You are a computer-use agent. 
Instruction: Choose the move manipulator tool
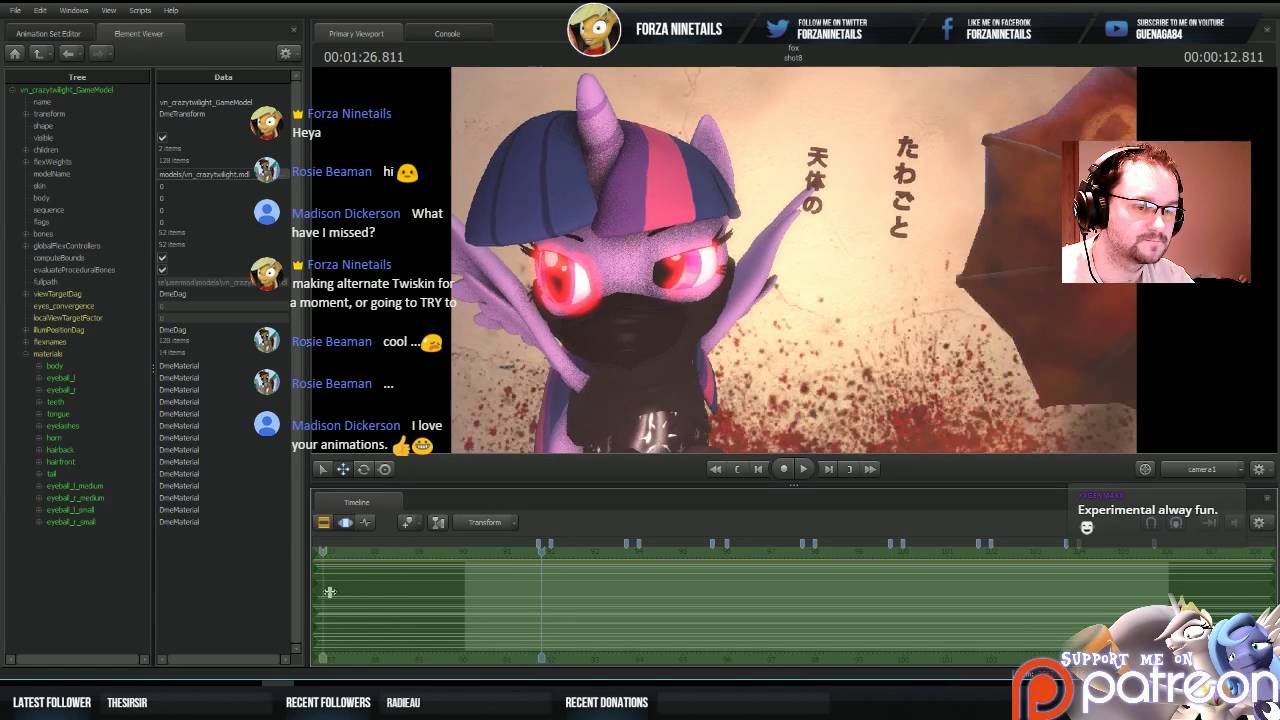343,469
